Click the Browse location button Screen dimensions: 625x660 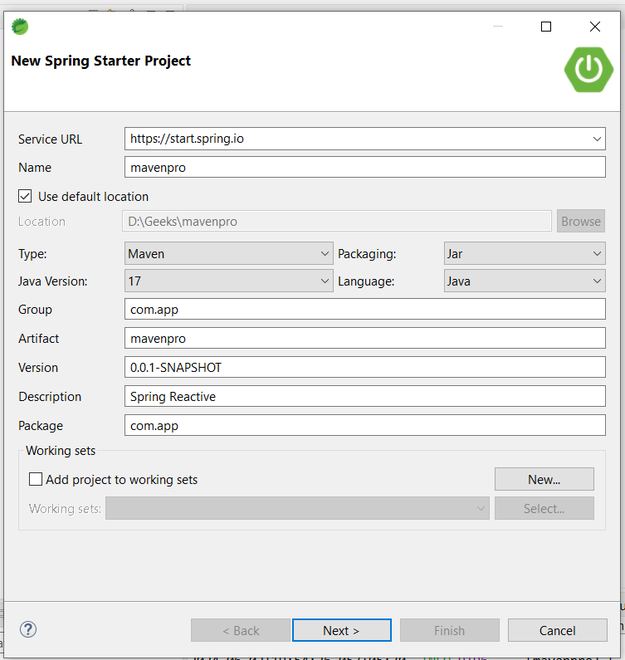click(581, 221)
